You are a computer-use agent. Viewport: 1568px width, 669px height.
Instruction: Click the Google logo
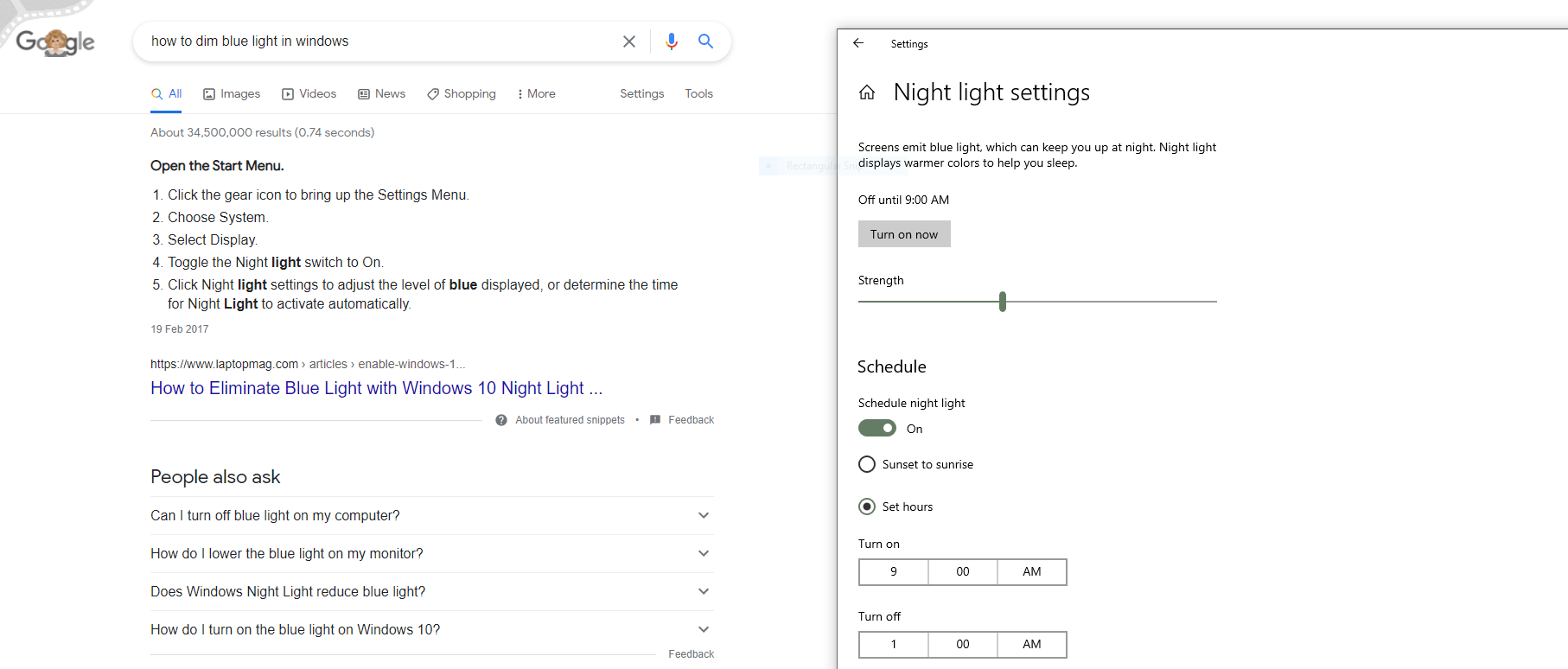55,41
